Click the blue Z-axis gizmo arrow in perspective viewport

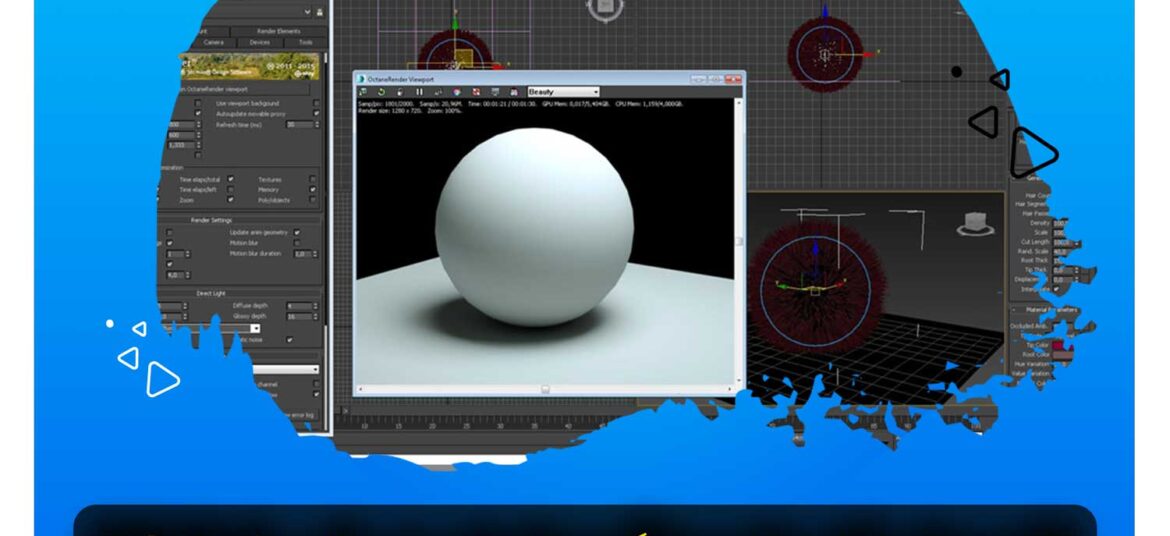coord(816,249)
